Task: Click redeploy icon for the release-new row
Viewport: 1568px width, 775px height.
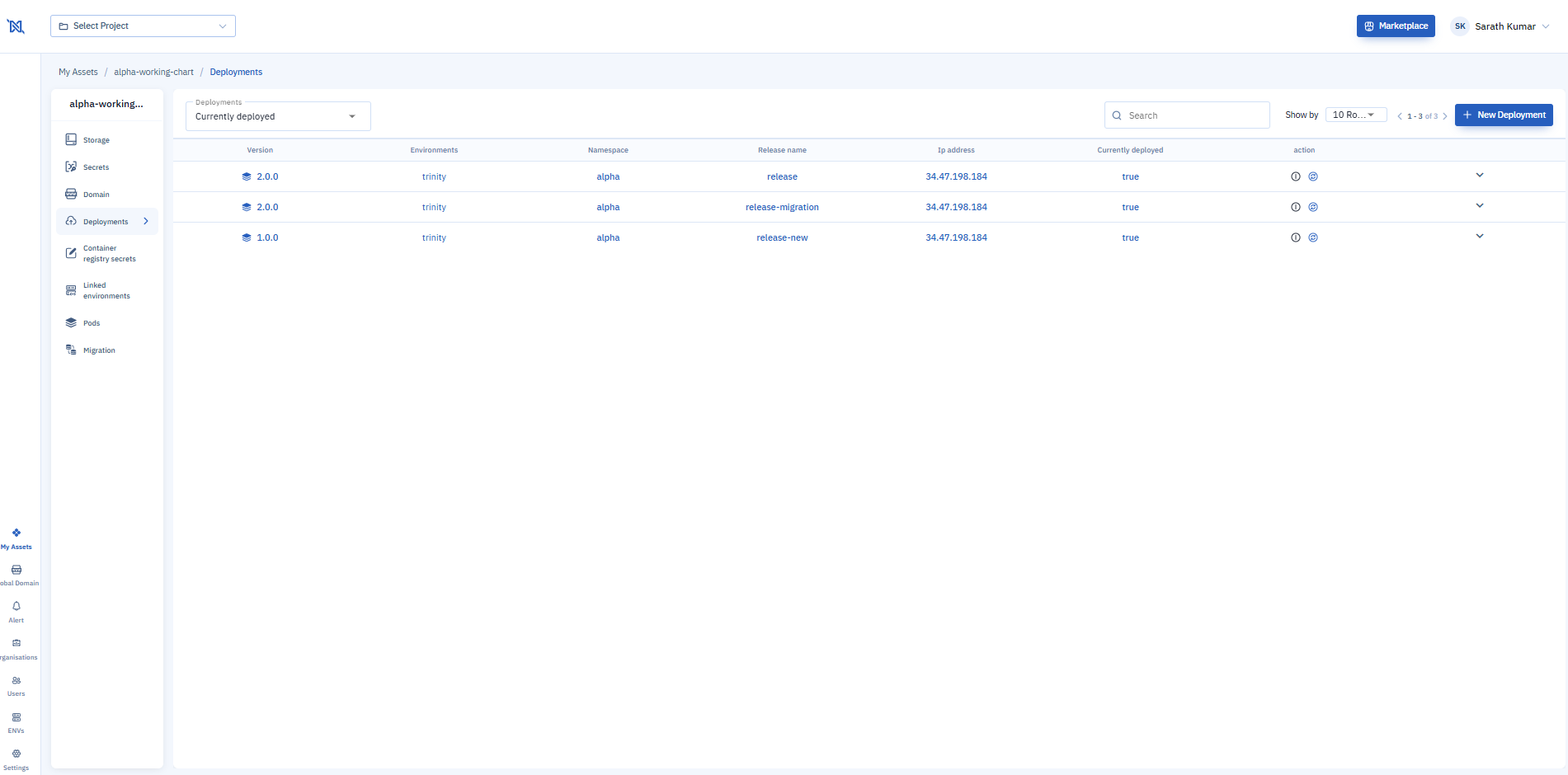Action: [1313, 237]
